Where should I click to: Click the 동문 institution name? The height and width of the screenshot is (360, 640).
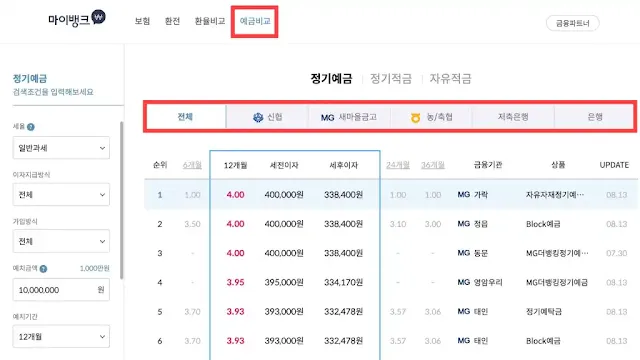click(x=481, y=253)
